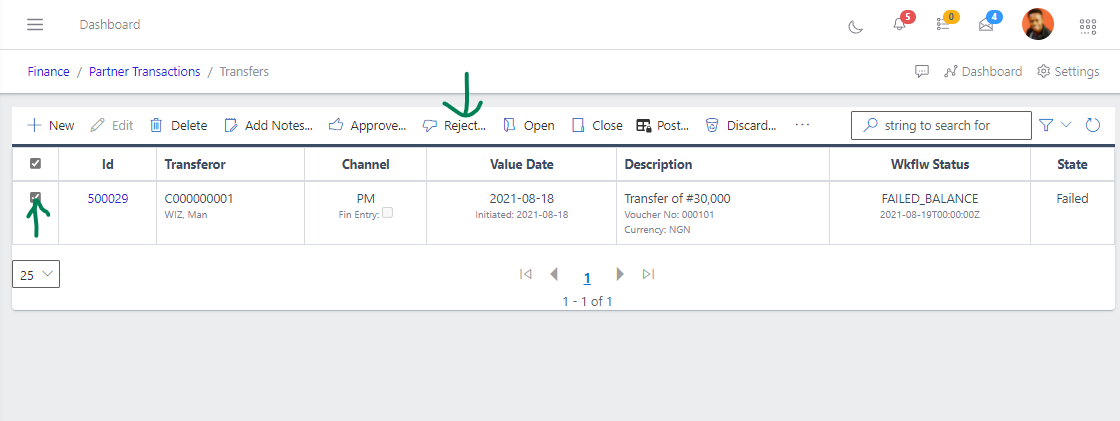Sort by Channel column header
This screenshot has height=421, width=1120.
click(366, 164)
